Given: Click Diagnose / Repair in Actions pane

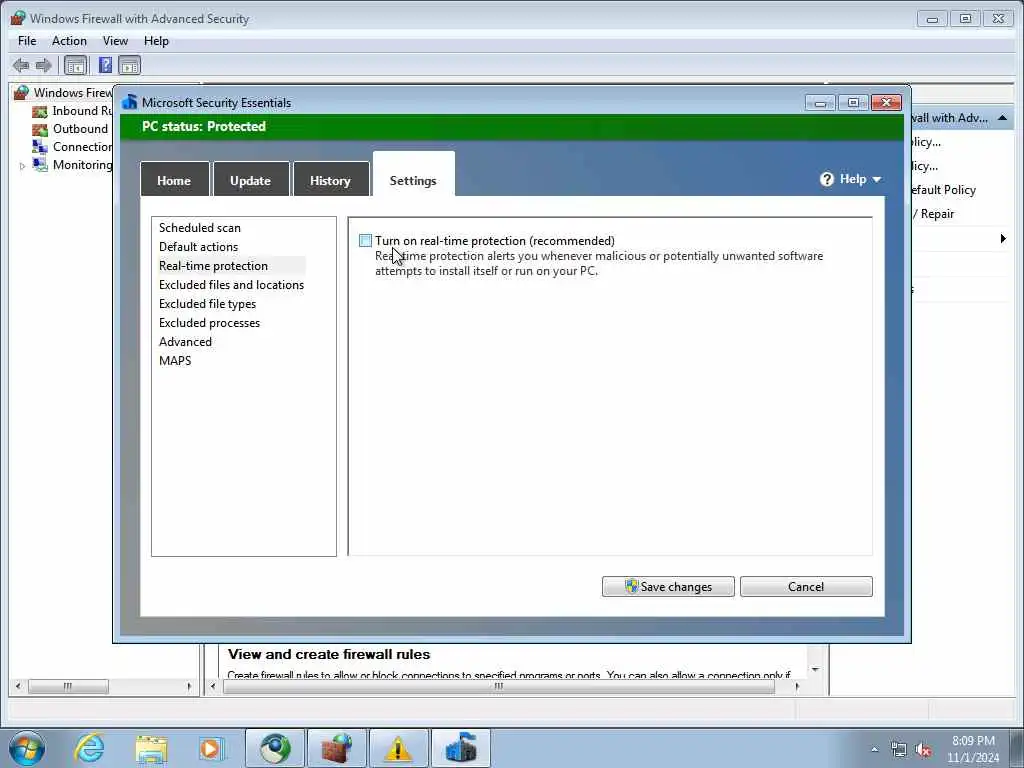Looking at the screenshot, I should [934, 214].
